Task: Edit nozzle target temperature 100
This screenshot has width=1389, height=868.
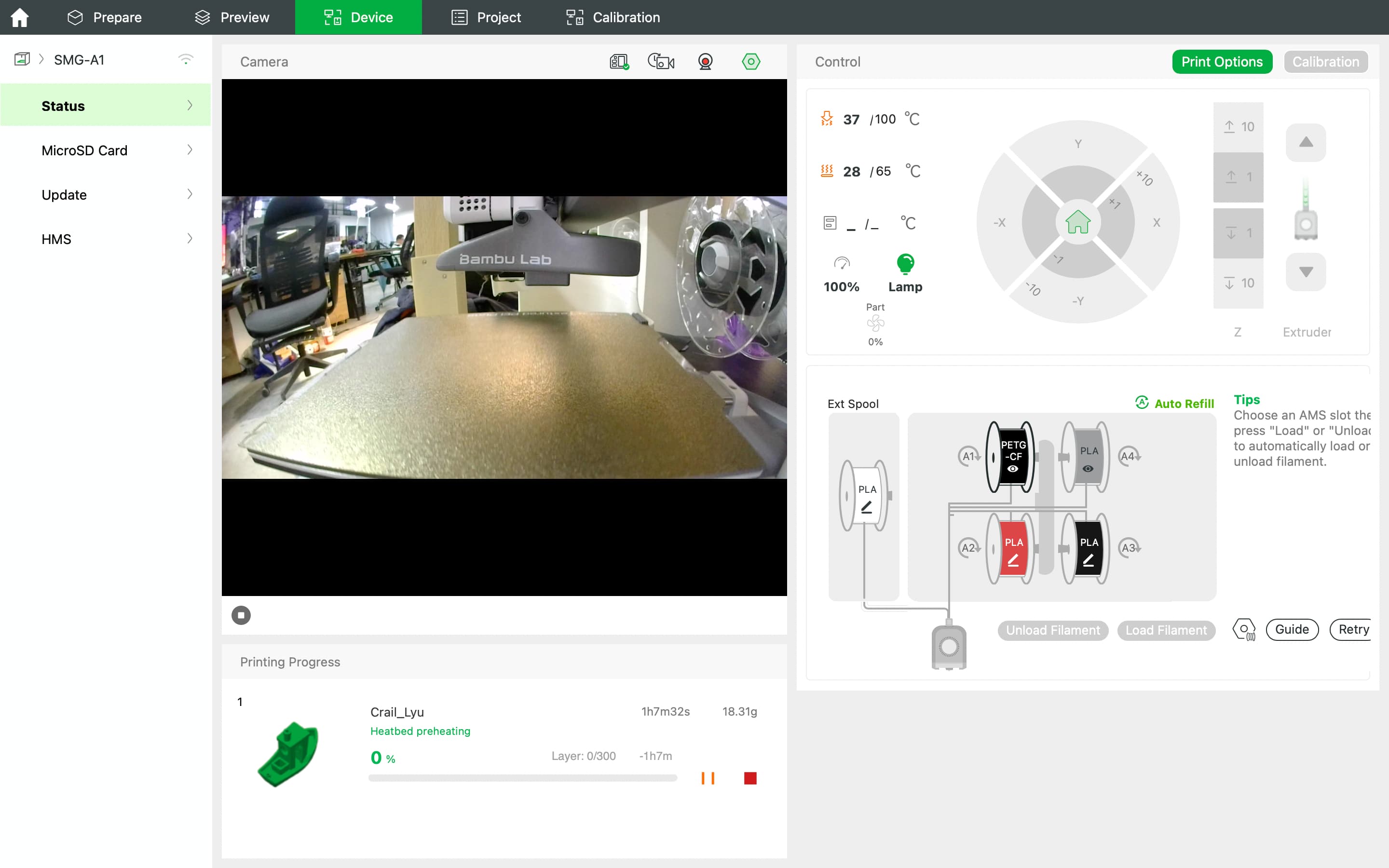Action: tap(885, 119)
